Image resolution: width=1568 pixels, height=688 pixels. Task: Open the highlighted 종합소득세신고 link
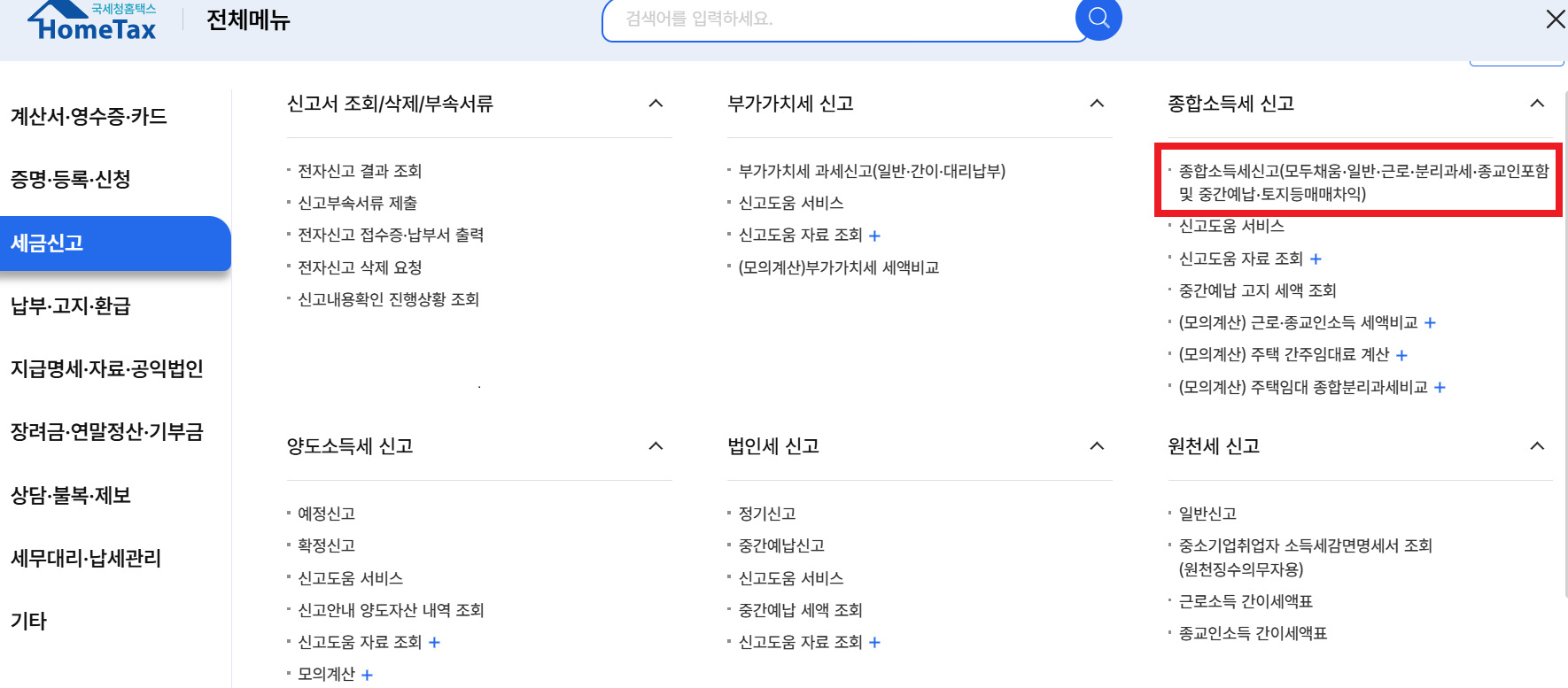point(1355,180)
